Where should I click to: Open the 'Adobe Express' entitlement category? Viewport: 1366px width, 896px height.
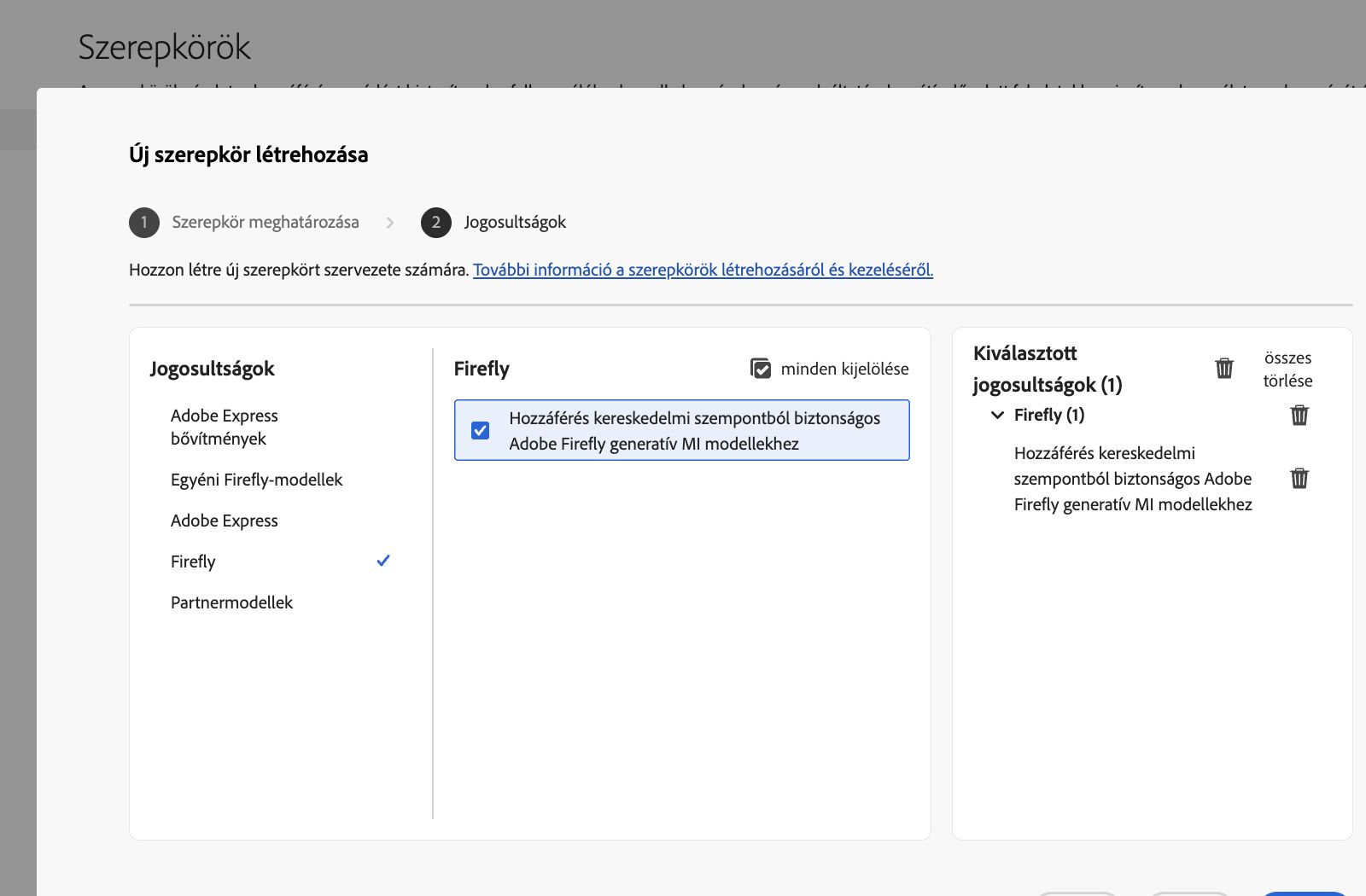tap(224, 521)
